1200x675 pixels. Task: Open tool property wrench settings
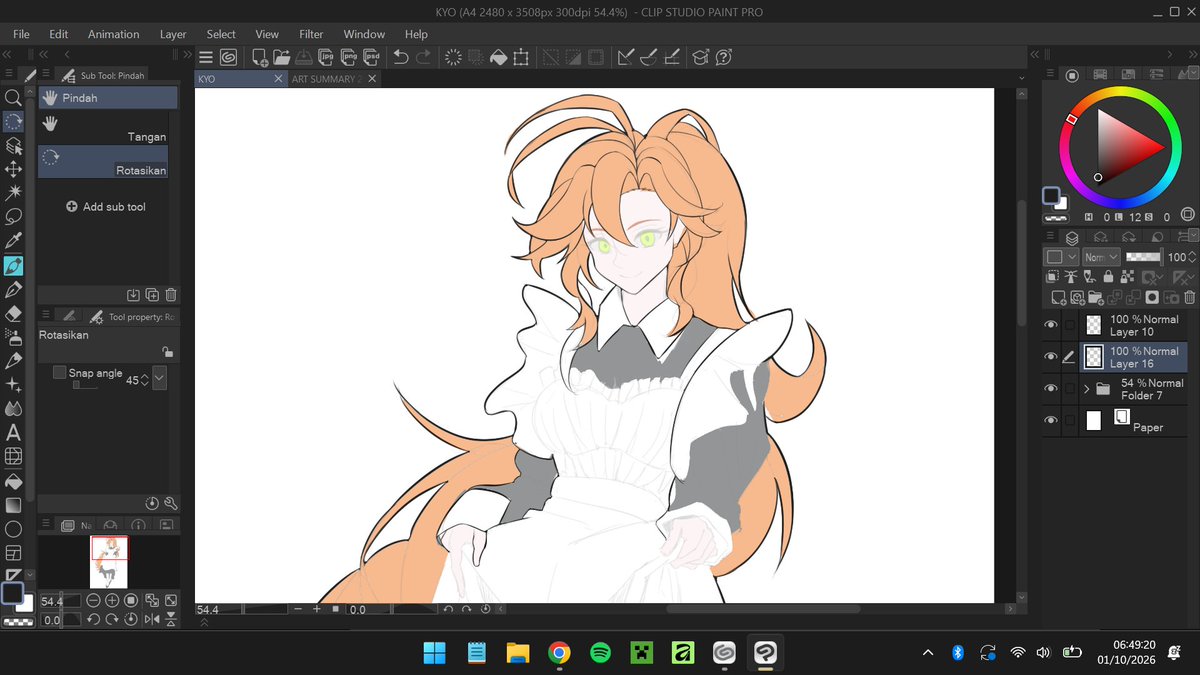coord(171,503)
